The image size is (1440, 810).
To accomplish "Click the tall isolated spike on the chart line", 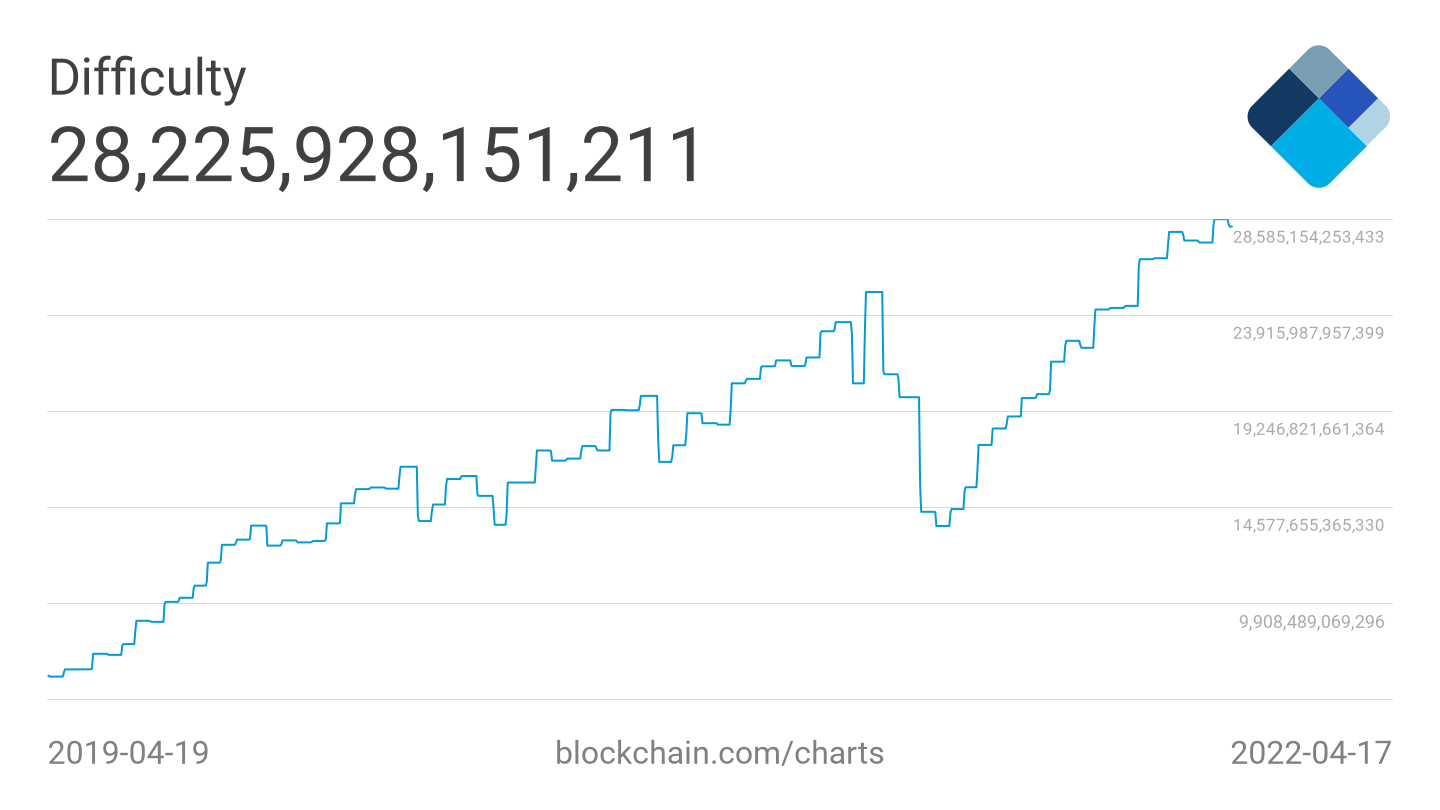I will click(x=873, y=292).
